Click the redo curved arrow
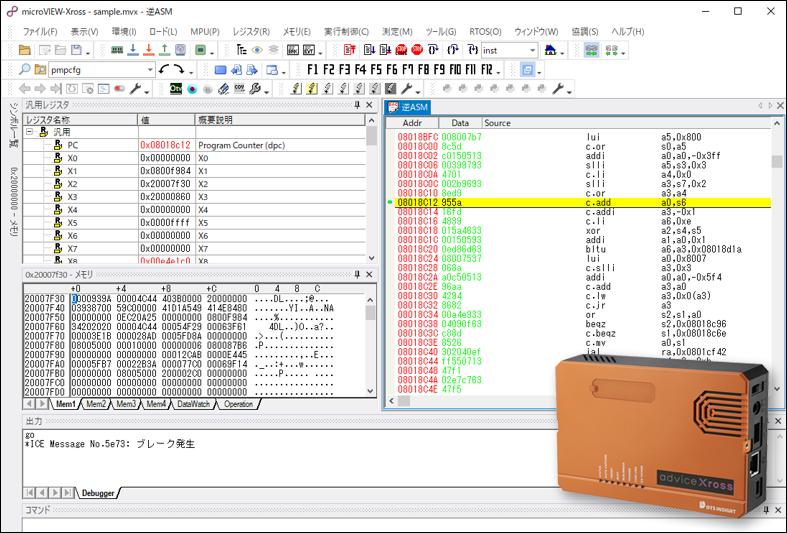The width and height of the screenshot is (787, 533). (179, 70)
